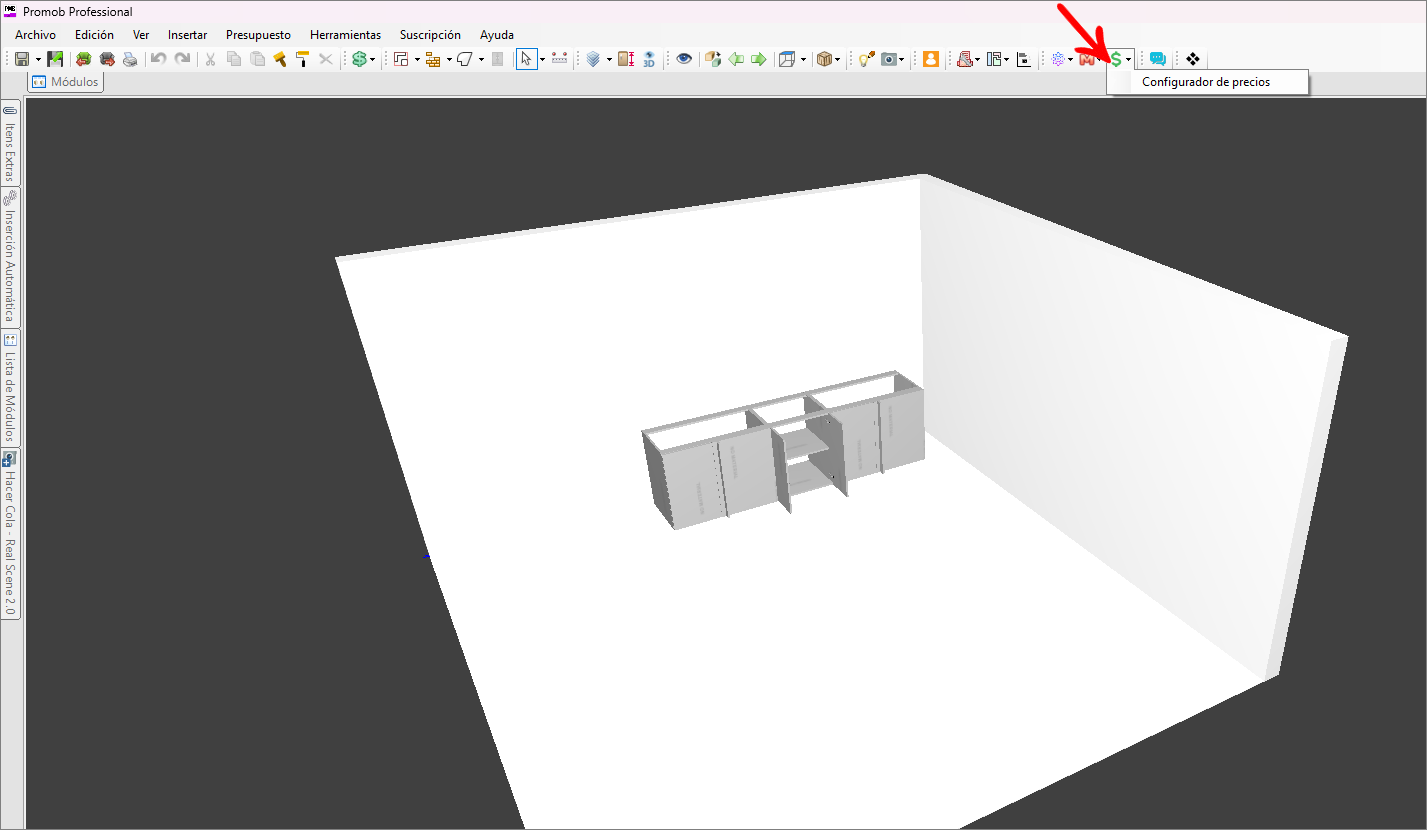Image resolution: width=1427 pixels, height=830 pixels.
Task: Open the Herramientas menu
Action: point(345,35)
